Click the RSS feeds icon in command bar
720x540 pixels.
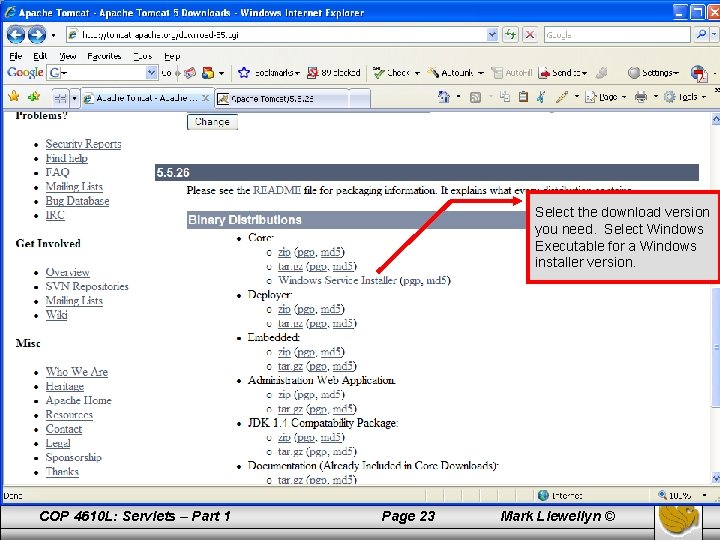pos(475,97)
